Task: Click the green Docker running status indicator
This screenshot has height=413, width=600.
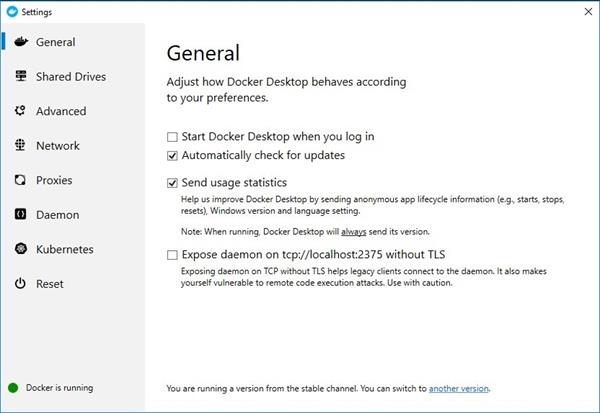Action: [x=13, y=387]
